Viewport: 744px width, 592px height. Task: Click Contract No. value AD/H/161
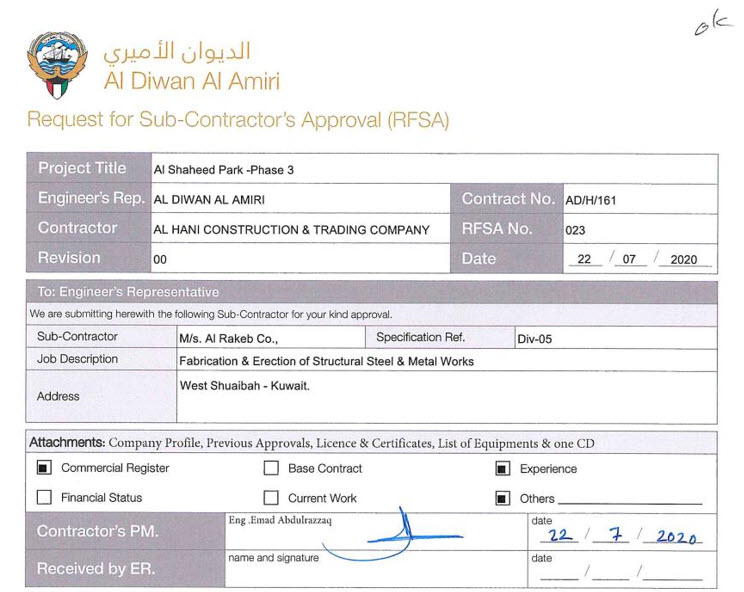coord(591,200)
